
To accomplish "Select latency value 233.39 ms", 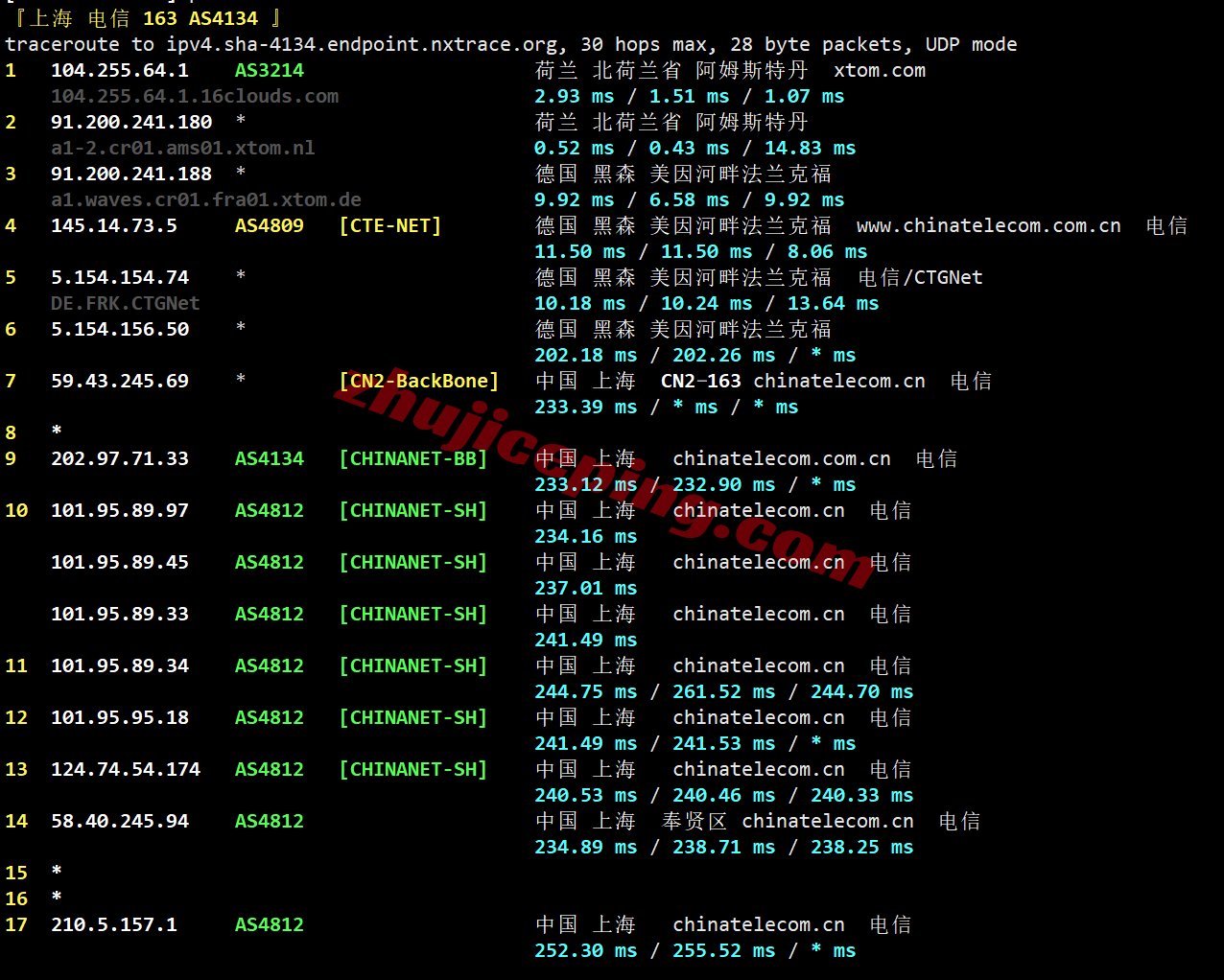I will pos(586,408).
